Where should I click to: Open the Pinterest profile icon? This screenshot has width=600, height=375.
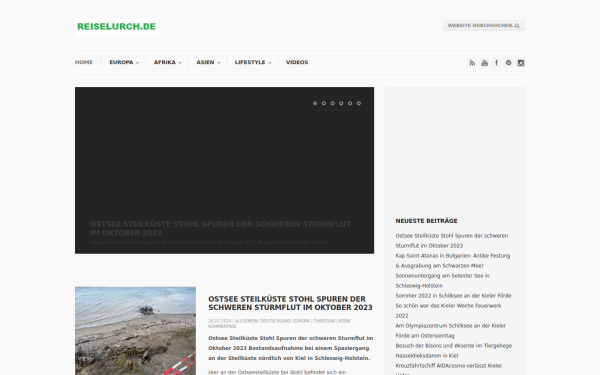pyautogui.click(x=509, y=63)
